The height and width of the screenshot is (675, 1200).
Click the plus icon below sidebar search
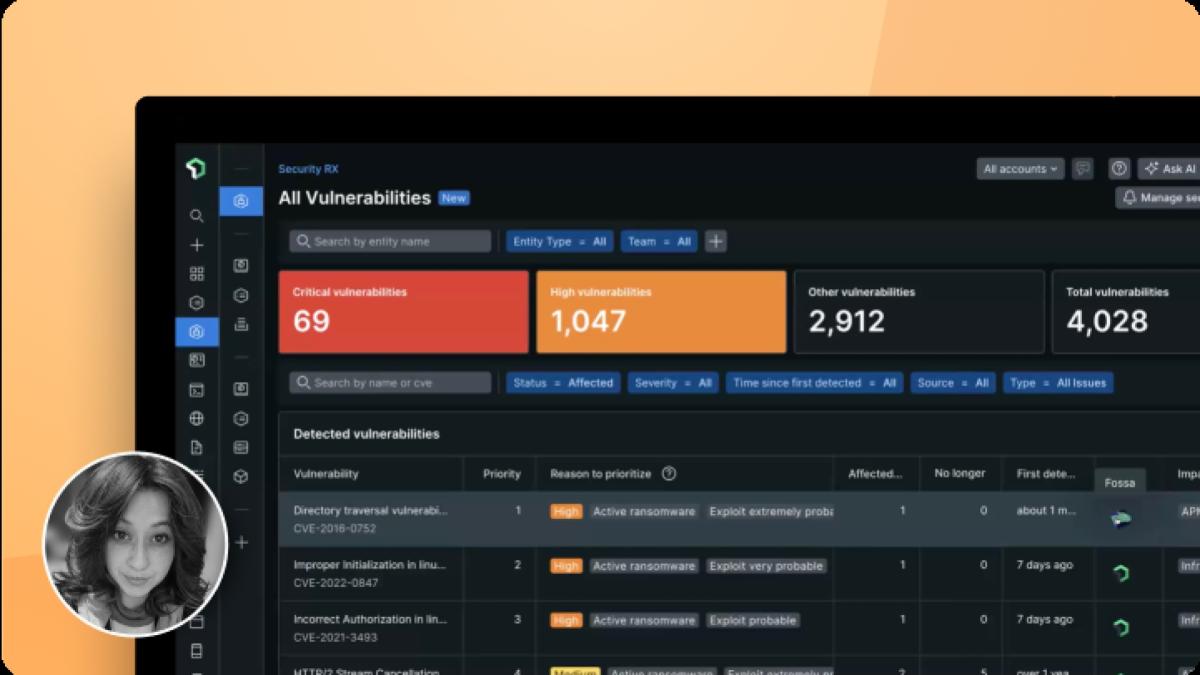197,245
